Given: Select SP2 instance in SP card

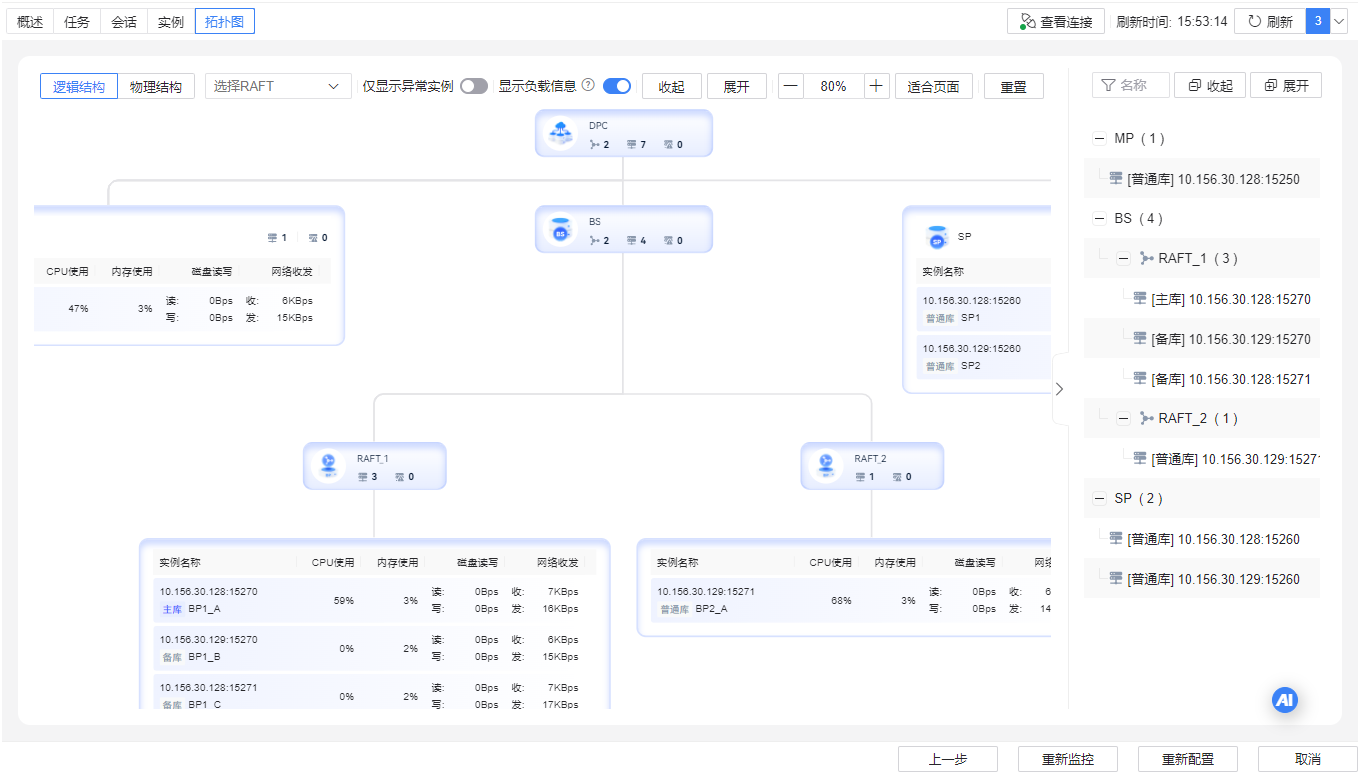Looking at the screenshot, I should coord(984,357).
